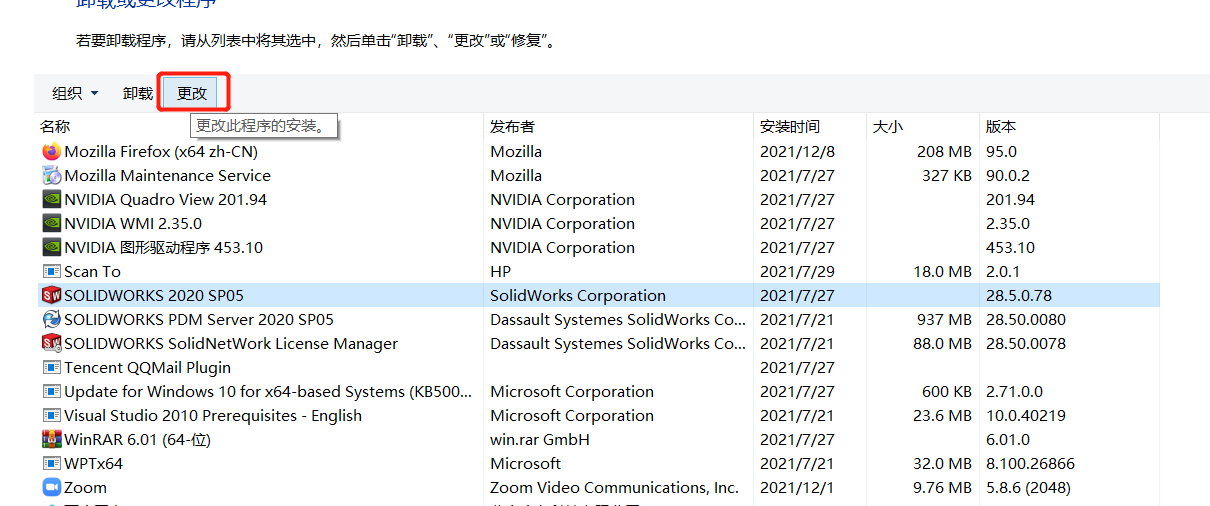This screenshot has width=1210, height=506.
Task: Click install date 2021/7/29 cell
Action: (797, 272)
